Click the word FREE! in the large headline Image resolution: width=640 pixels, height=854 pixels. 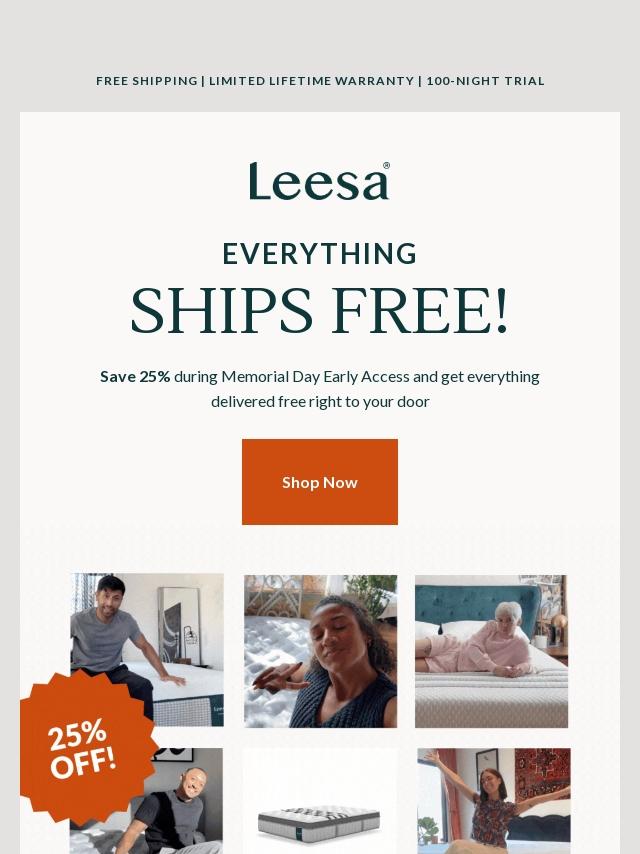420,310
